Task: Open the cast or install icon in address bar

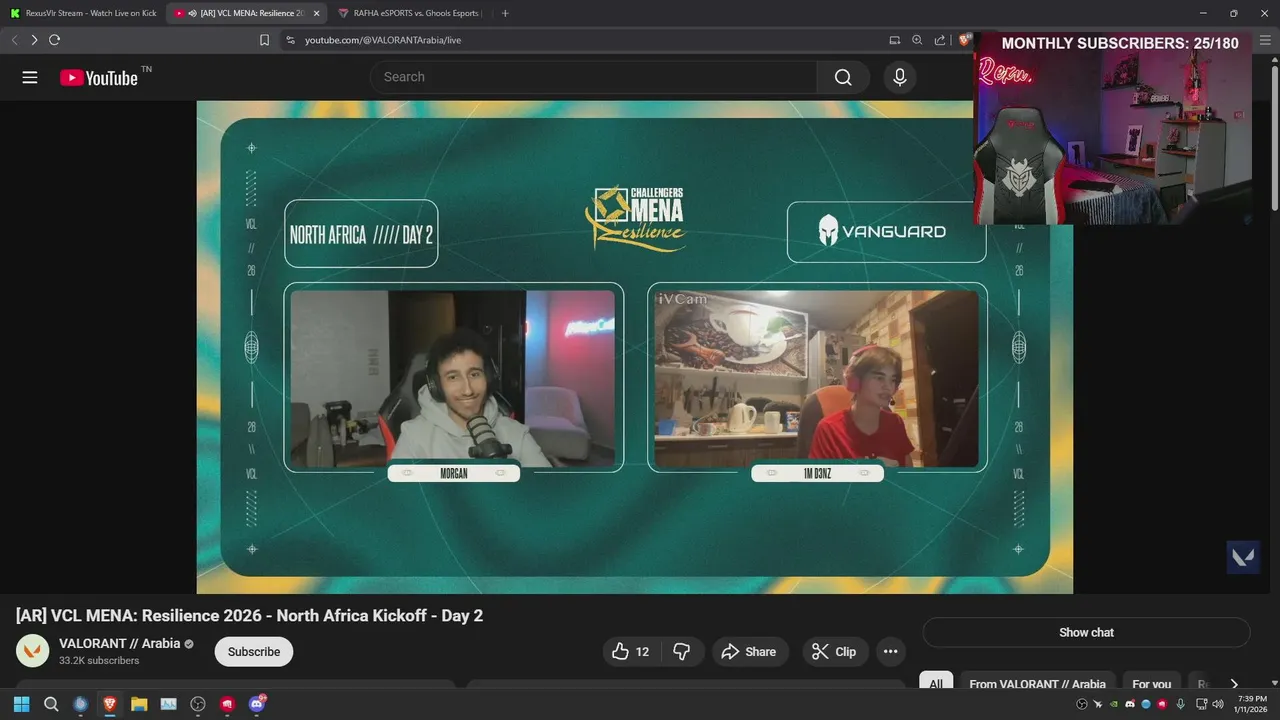Action: (x=895, y=40)
